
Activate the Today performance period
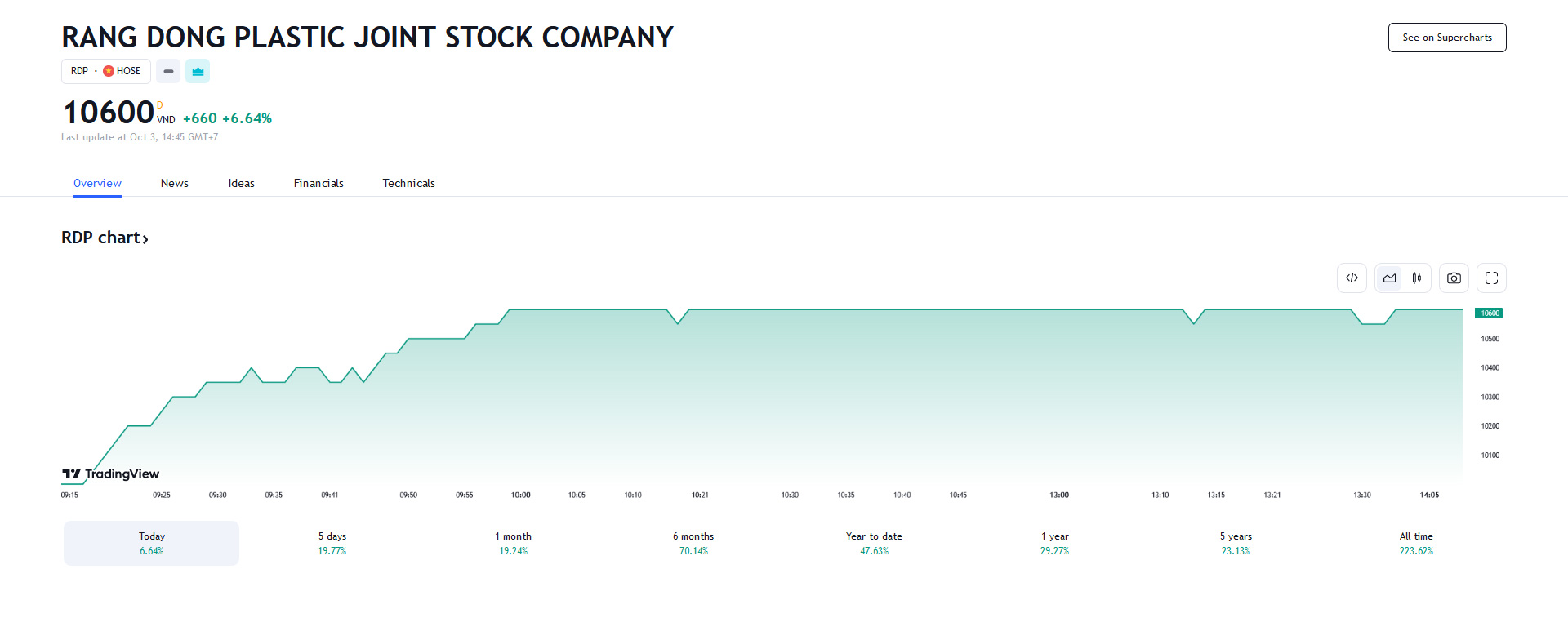coord(151,542)
